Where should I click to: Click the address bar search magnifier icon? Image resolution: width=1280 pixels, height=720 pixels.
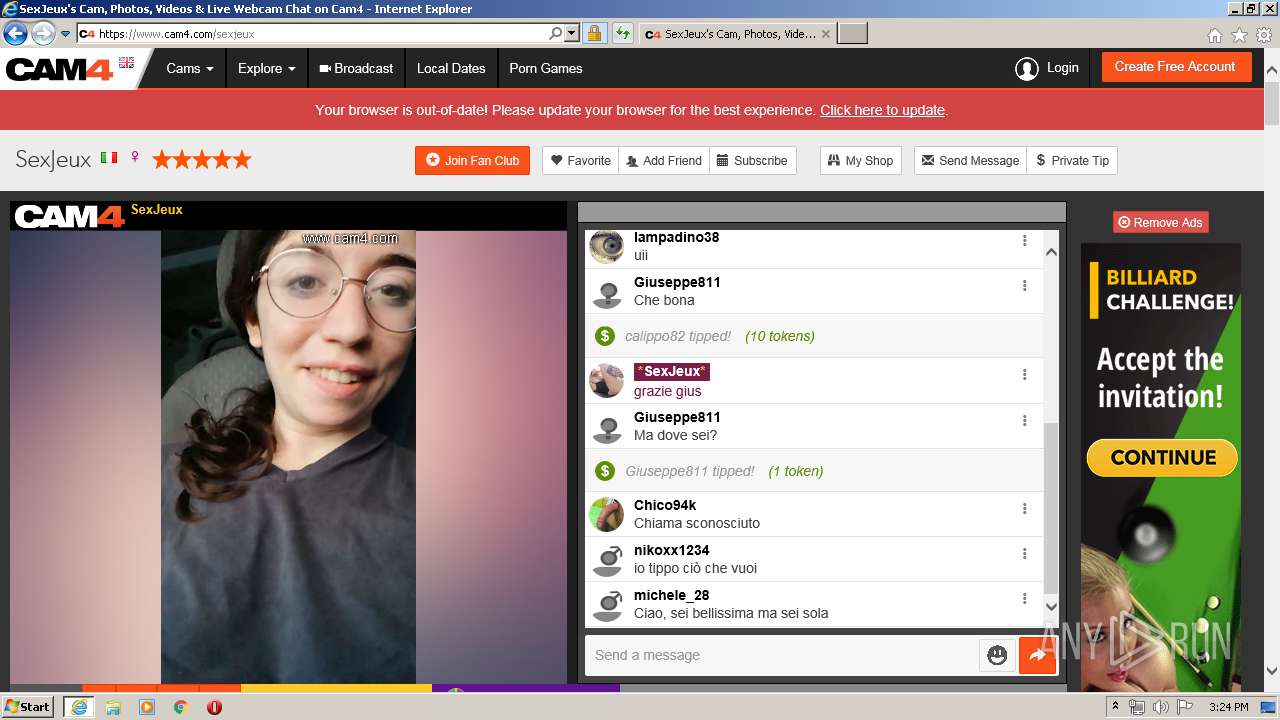click(x=556, y=33)
